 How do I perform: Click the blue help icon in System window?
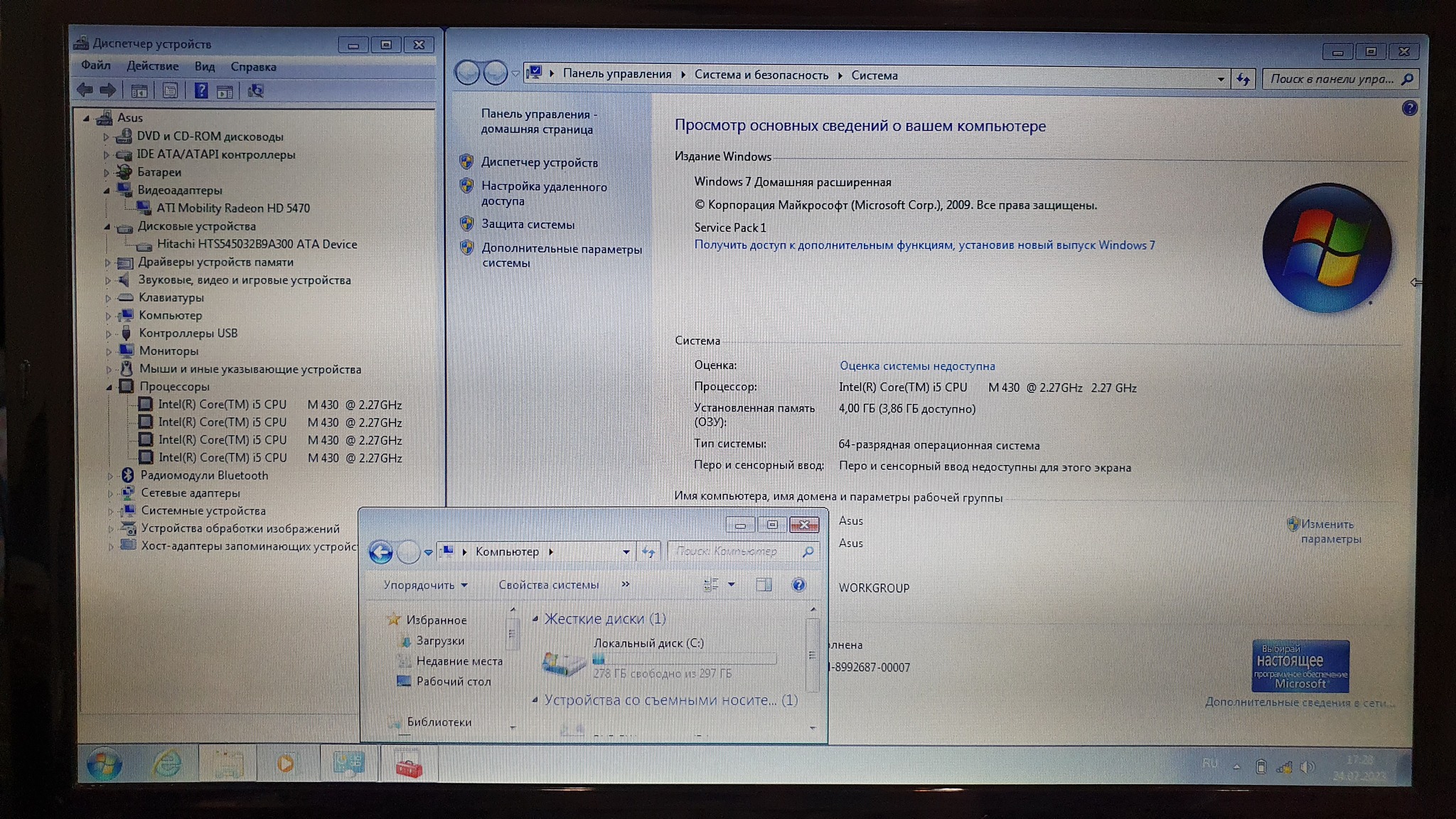(x=1409, y=108)
